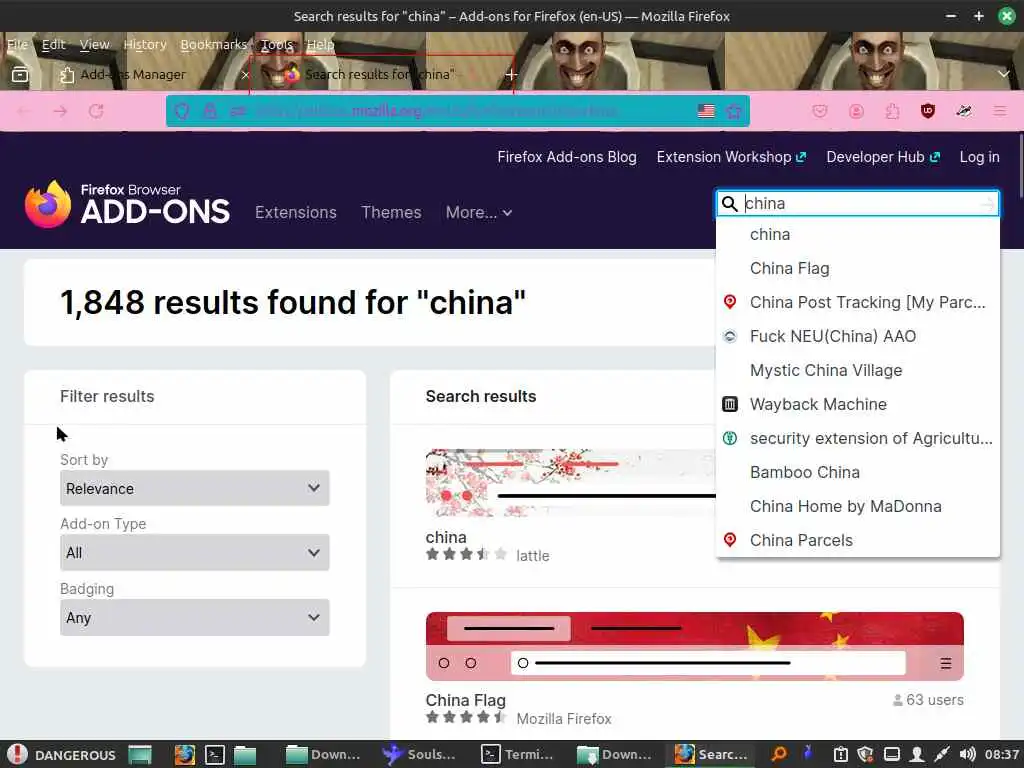Open the Extensions puzzle-piece toolbar icon
This screenshot has width=1024, height=768.
(892, 111)
